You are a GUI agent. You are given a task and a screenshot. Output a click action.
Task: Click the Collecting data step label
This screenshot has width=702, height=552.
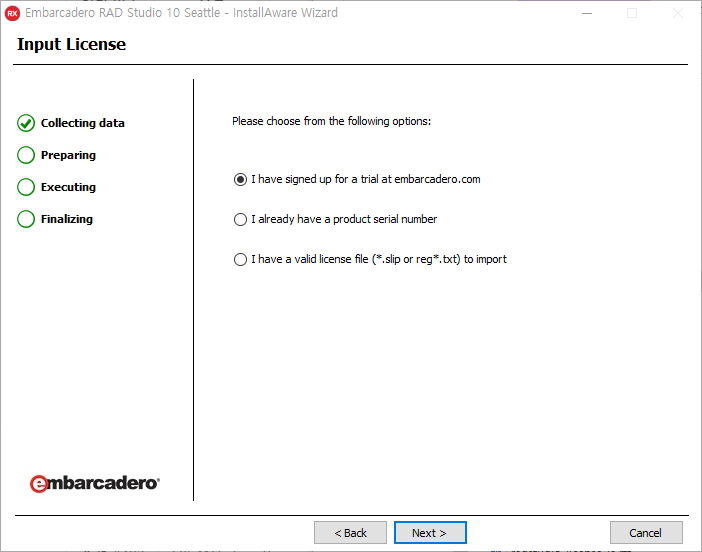pos(83,123)
